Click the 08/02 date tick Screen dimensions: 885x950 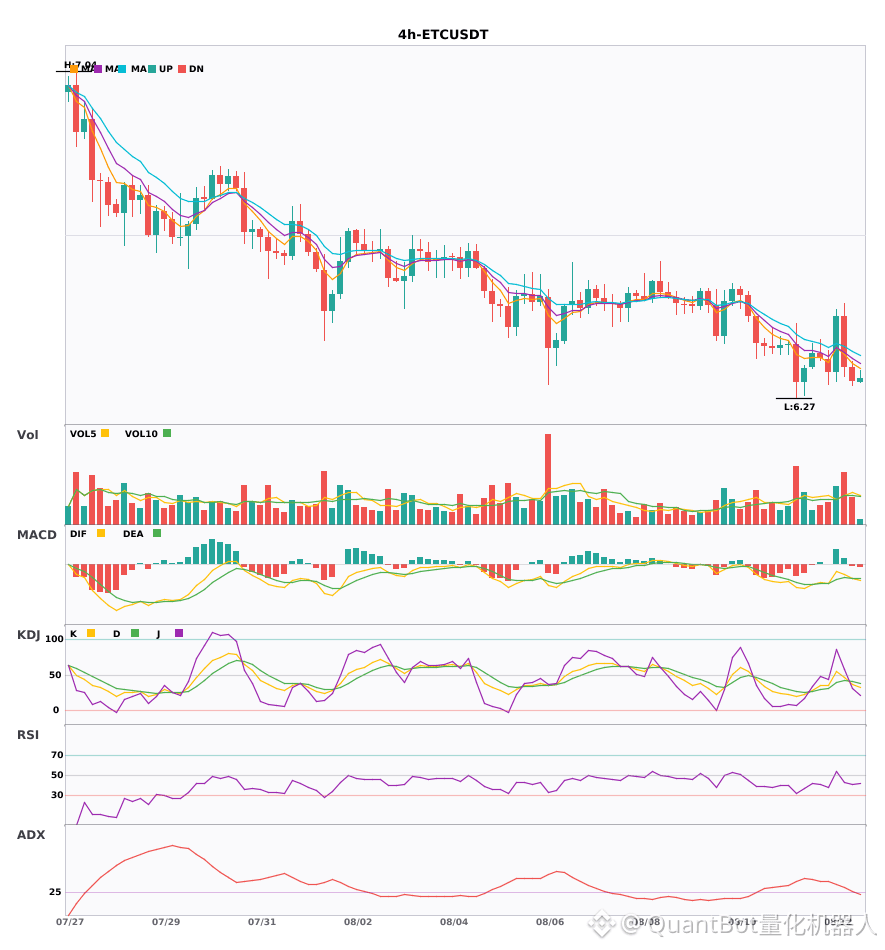358,922
